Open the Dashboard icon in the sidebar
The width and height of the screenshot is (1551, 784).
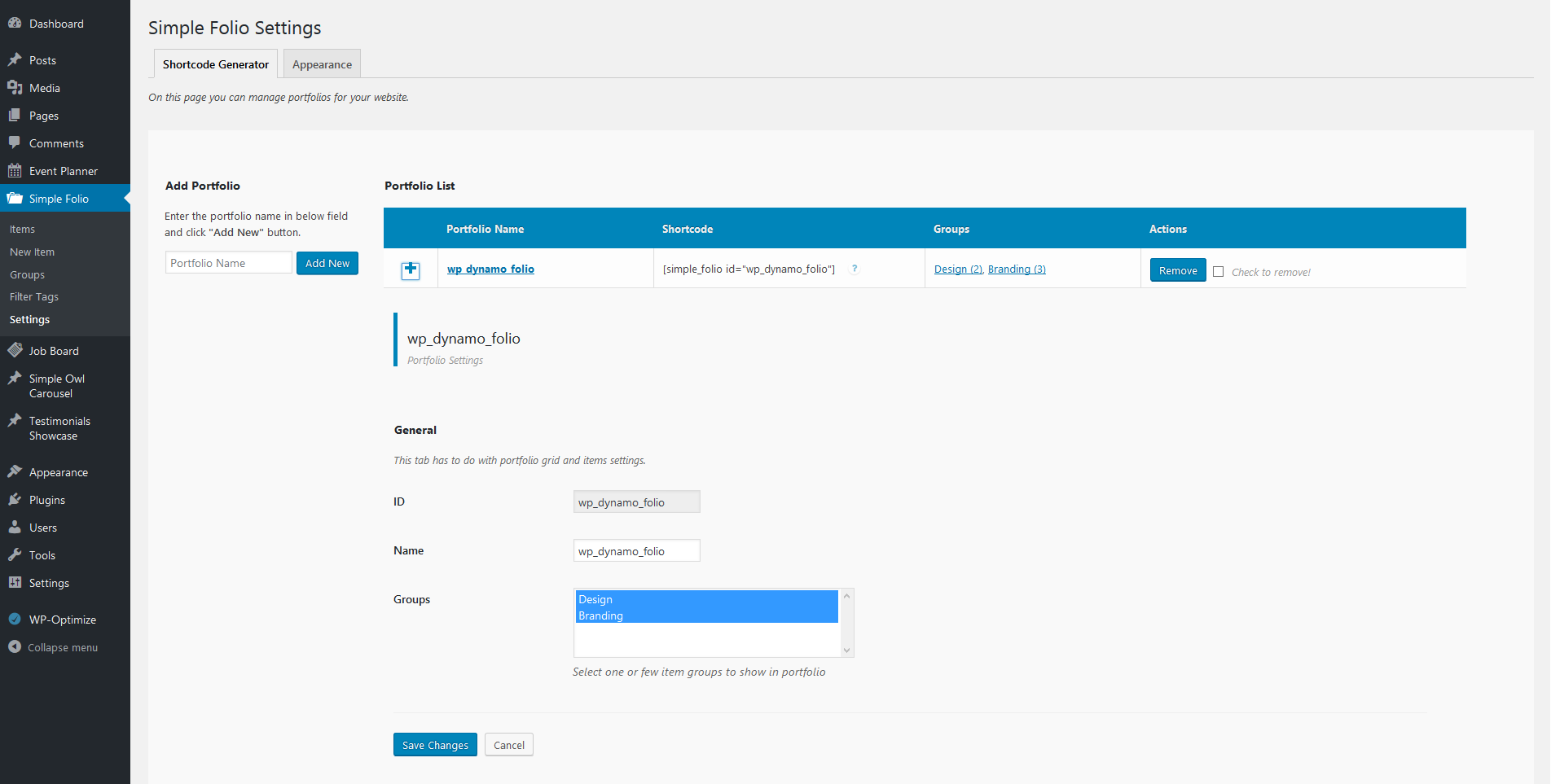coord(15,24)
